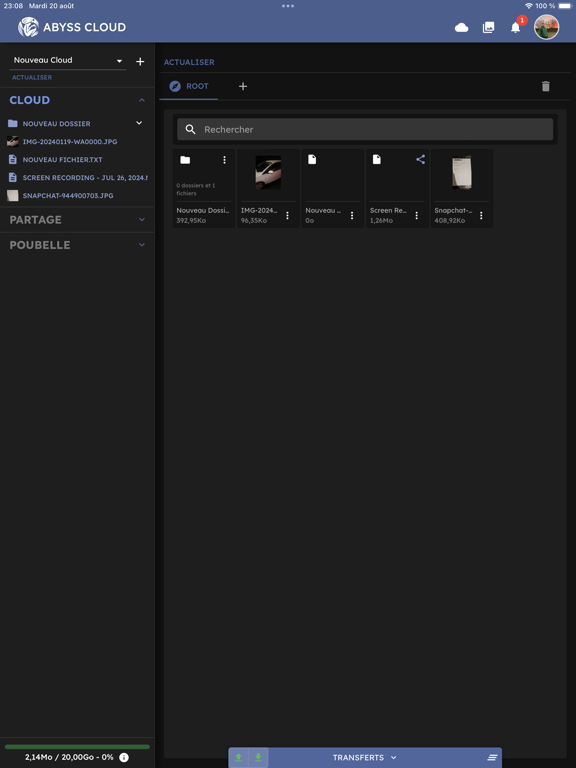Click the 408,92Ko size label
The width and height of the screenshot is (576, 768).
tap(450, 221)
